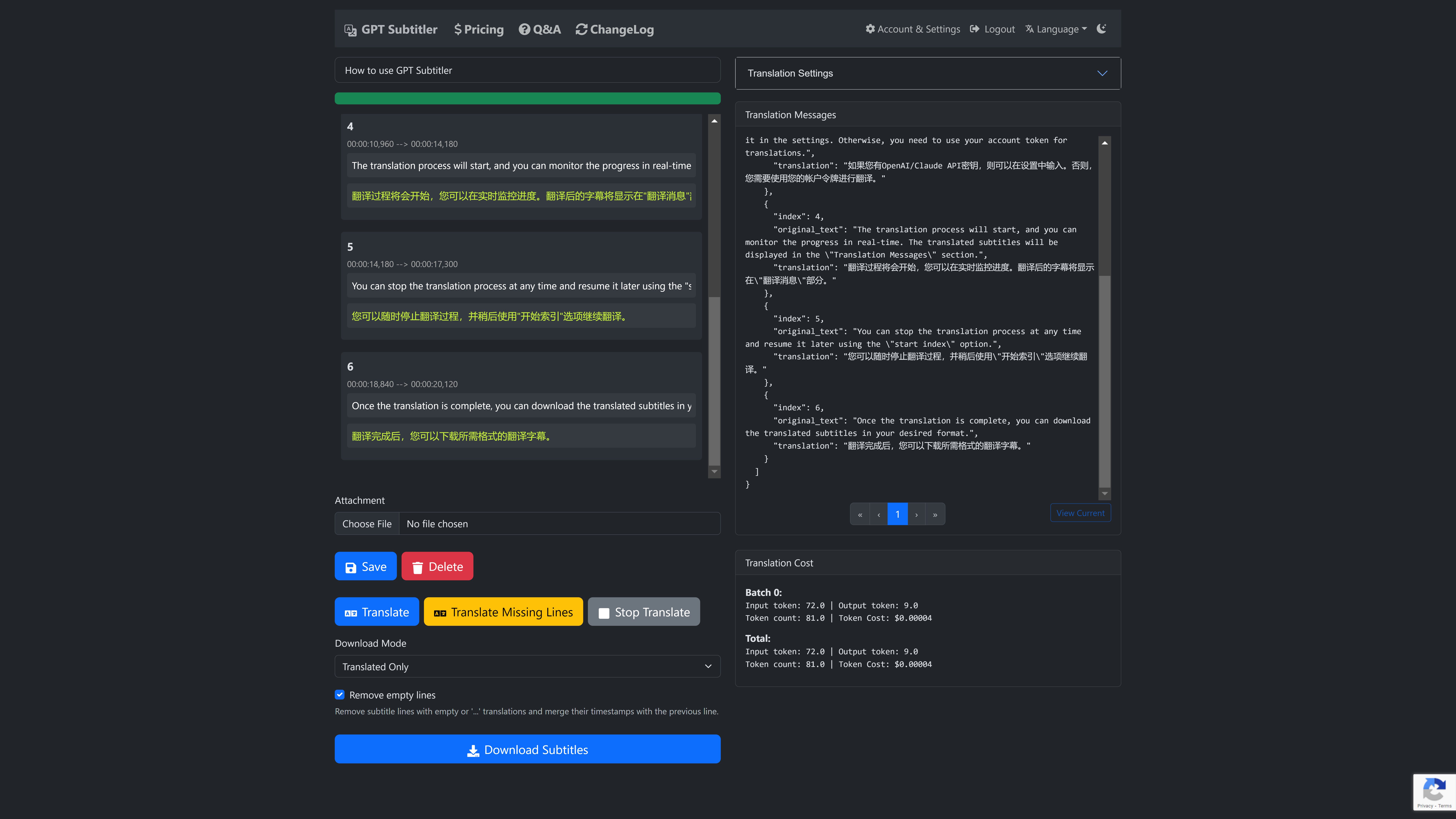Uncheck Remove empty lines checkbox
1456x819 pixels.
tap(340, 695)
